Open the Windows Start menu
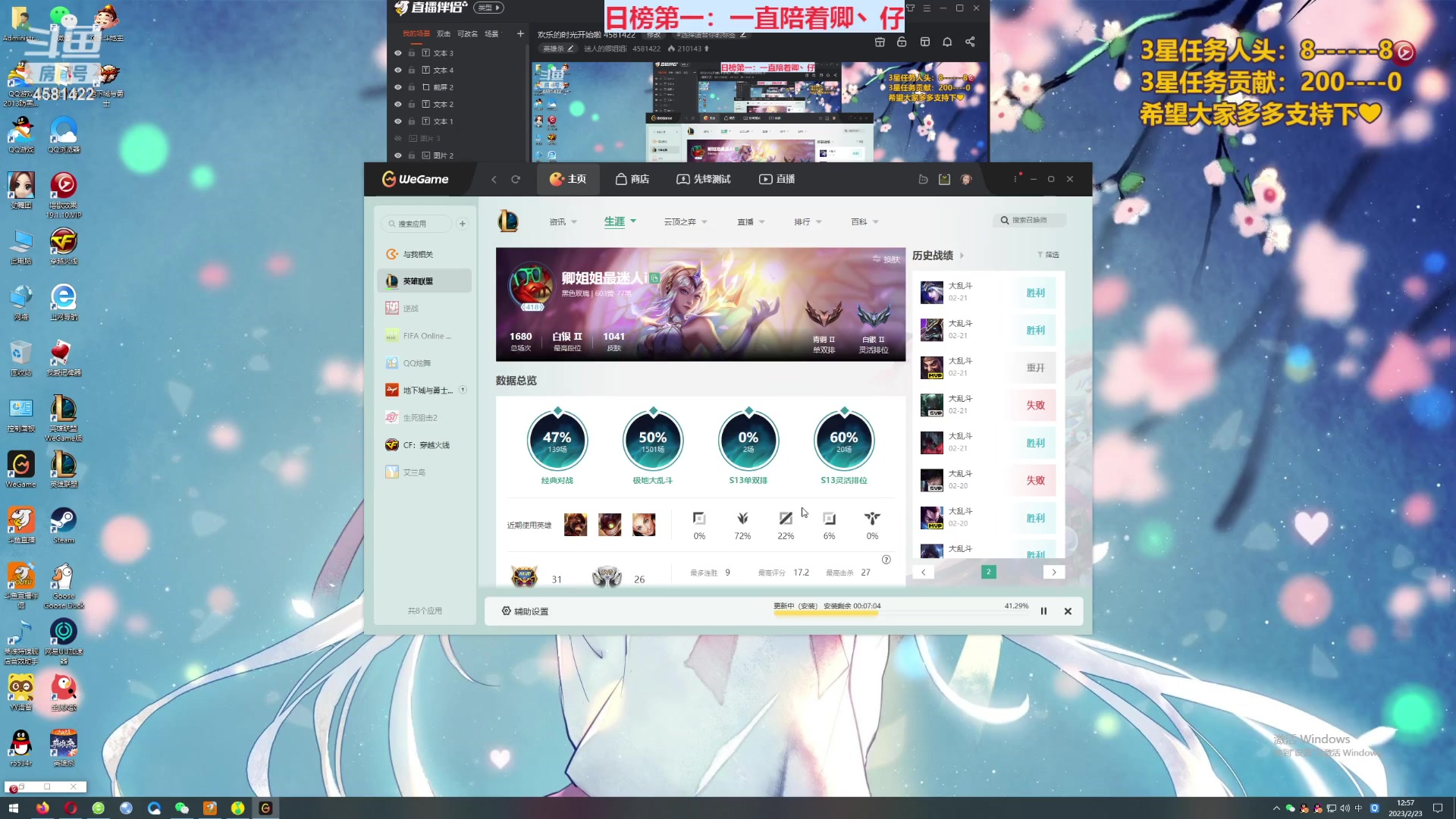 [13, 808]
